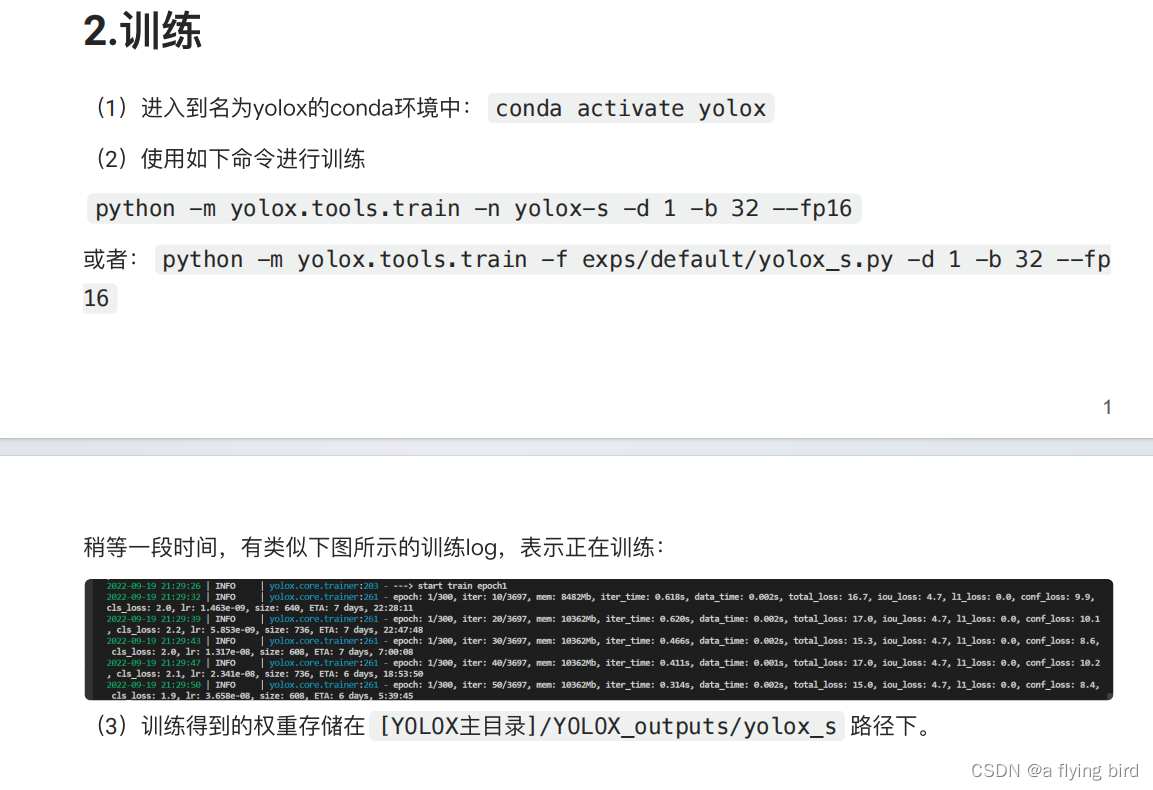This screenshot has width=1153, height=790.
Task: Click the 或者 label before second command
Action: [107, 259]
